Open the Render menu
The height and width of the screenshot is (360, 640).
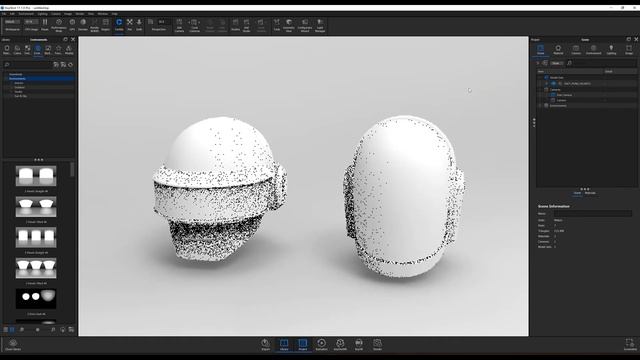point(80,14)
